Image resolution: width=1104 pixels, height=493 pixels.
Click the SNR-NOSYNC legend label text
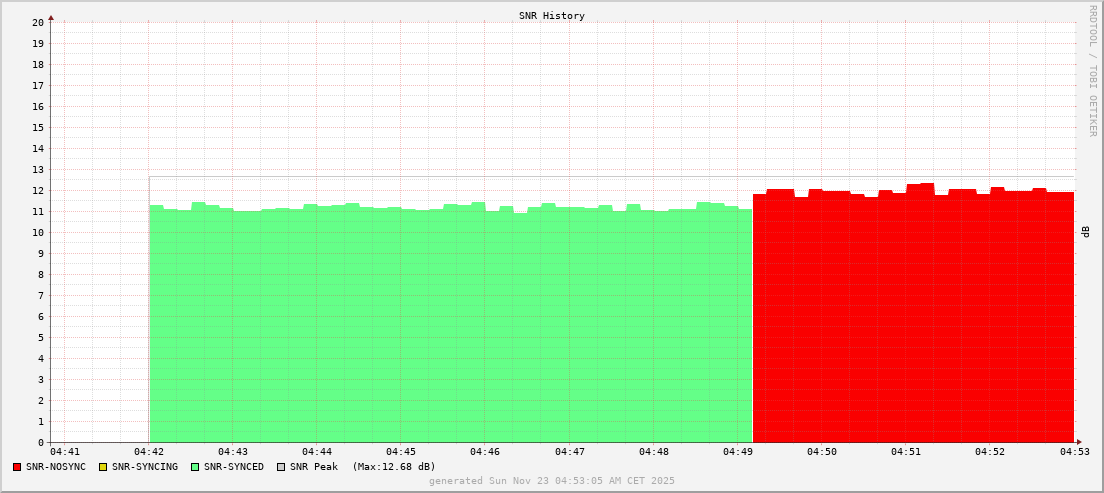pos(56,467)
